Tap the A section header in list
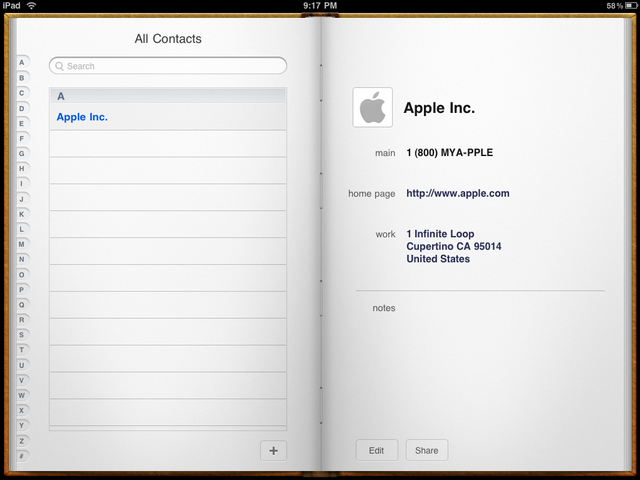Screen dimensions: 640x480 (x=168, y=96)
